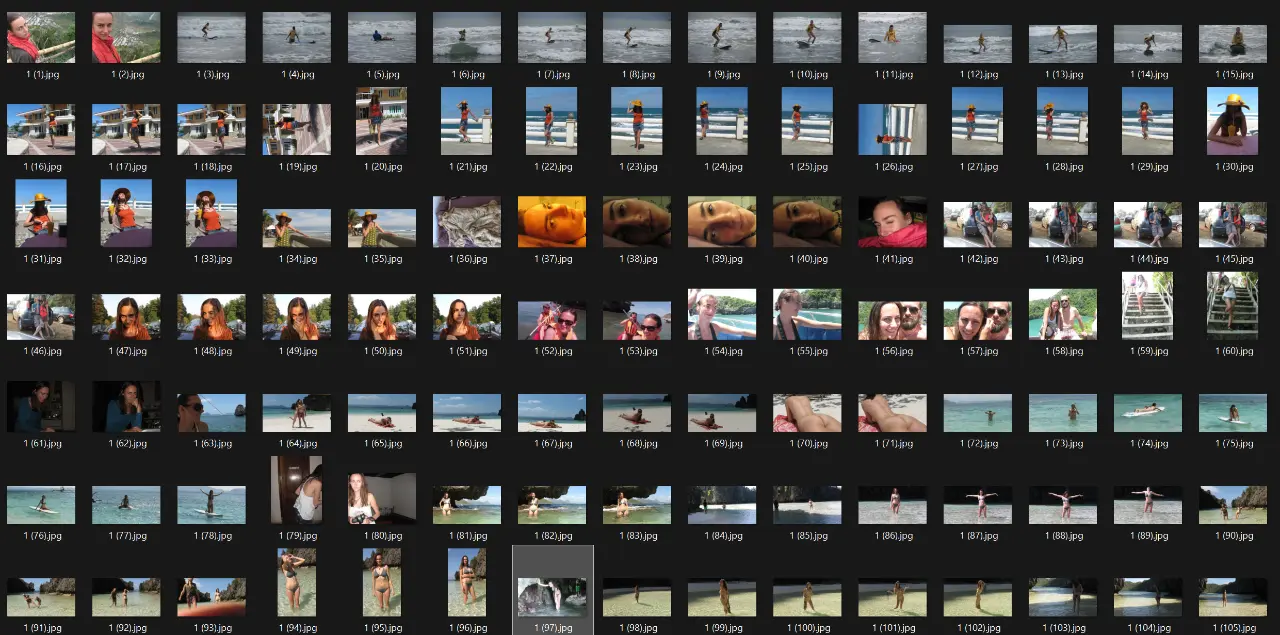
Task: Select the dark photo thumbnail 1 (61).jpg
Action: [41, 406]
